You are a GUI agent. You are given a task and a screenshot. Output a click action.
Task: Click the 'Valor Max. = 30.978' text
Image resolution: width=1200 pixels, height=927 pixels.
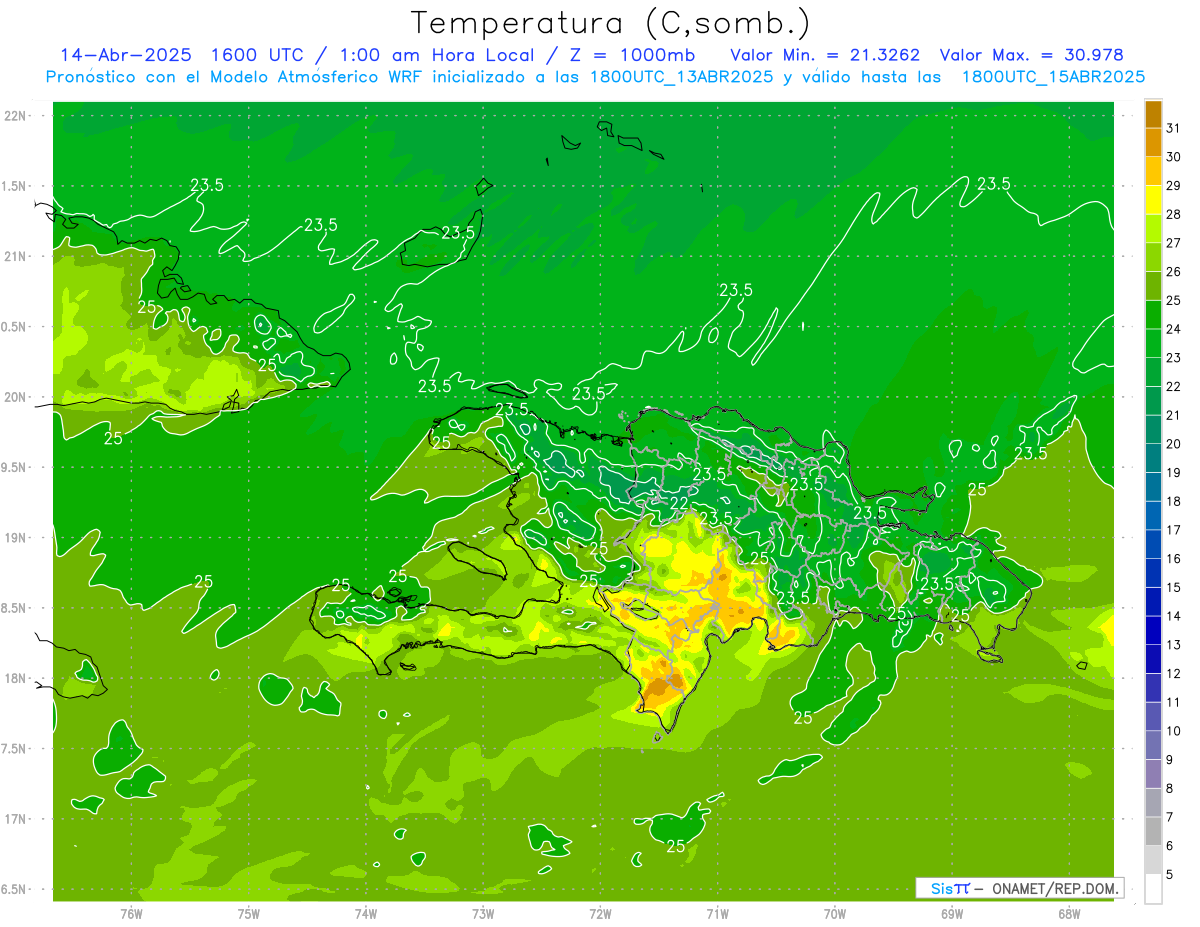tap(1032, 55)
